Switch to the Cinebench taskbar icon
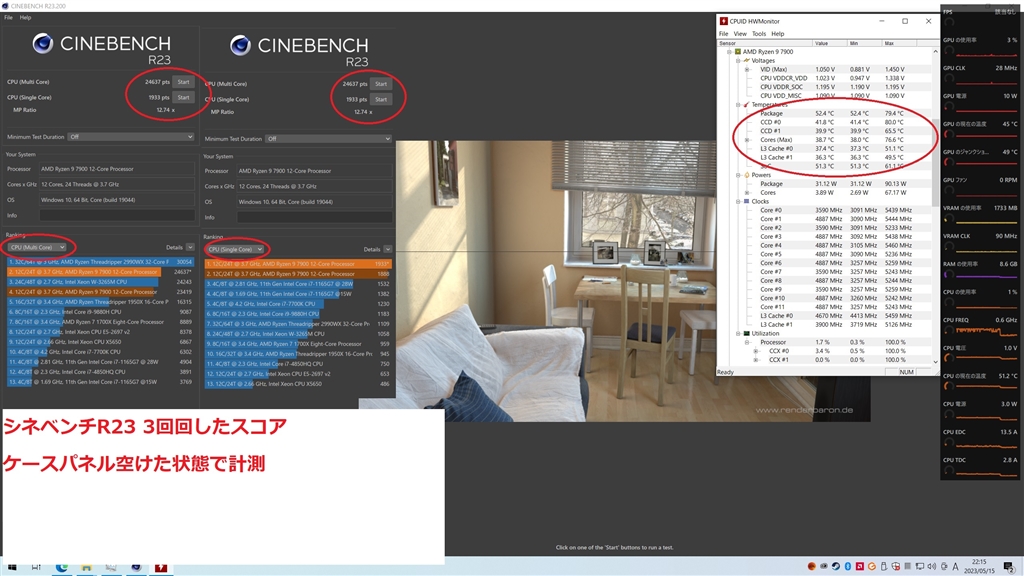Image resolution: width=1024 pixels, height=576 pixels. click(136, 568)
